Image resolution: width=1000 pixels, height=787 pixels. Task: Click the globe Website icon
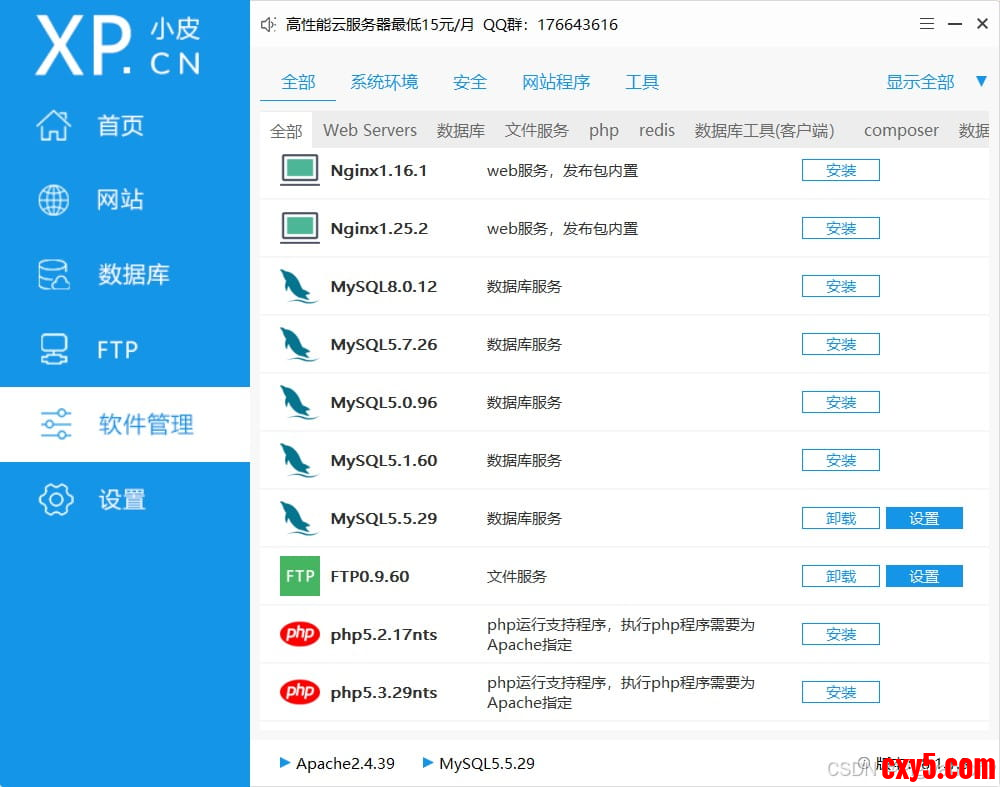pyautogui.click(x=54, y=200)
